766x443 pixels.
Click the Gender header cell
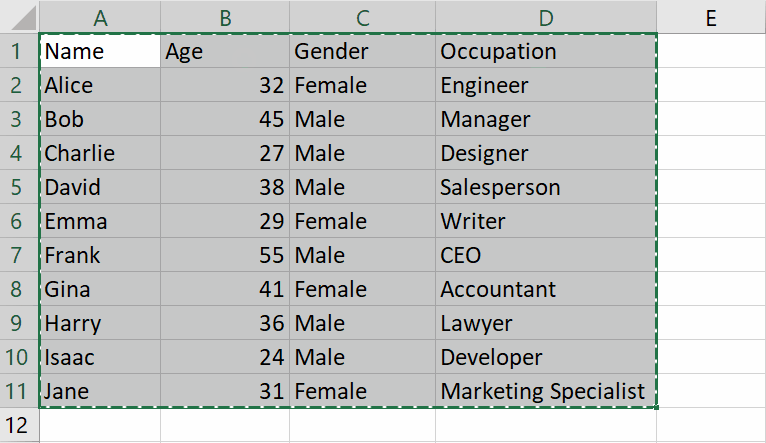coord(362,51)
